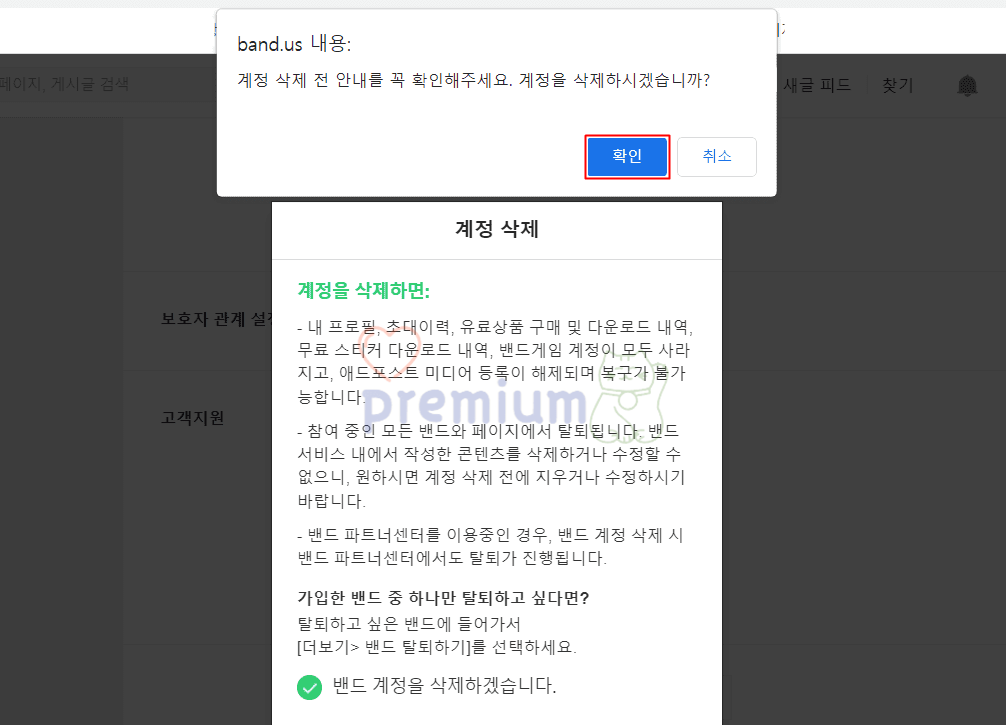1006x725 pixels.
Task: Click 취소 button in band.us alert
Action: tap(717, 157)
